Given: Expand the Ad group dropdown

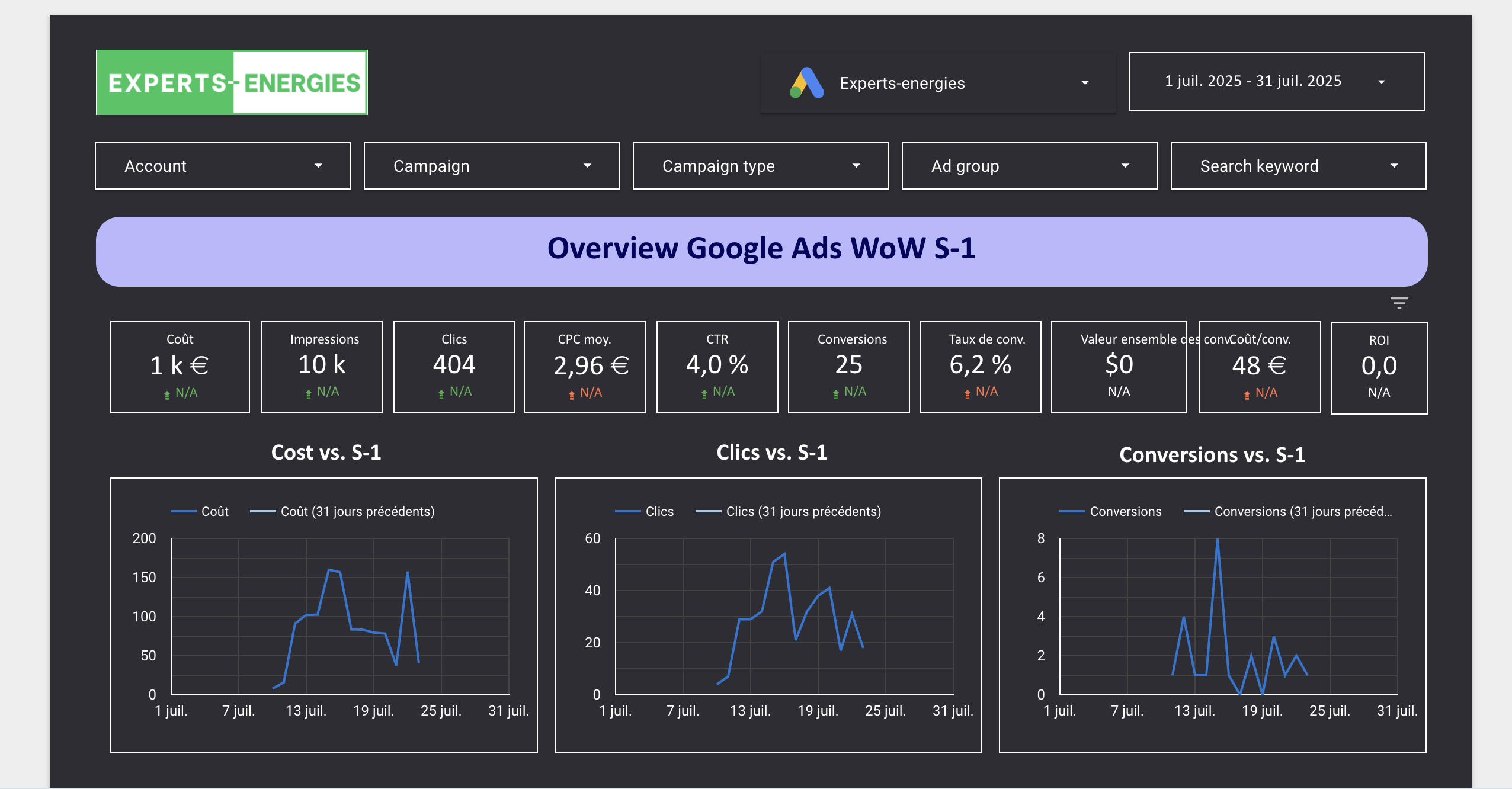Looking at the screenshot, I should [x=1029, y=166].
